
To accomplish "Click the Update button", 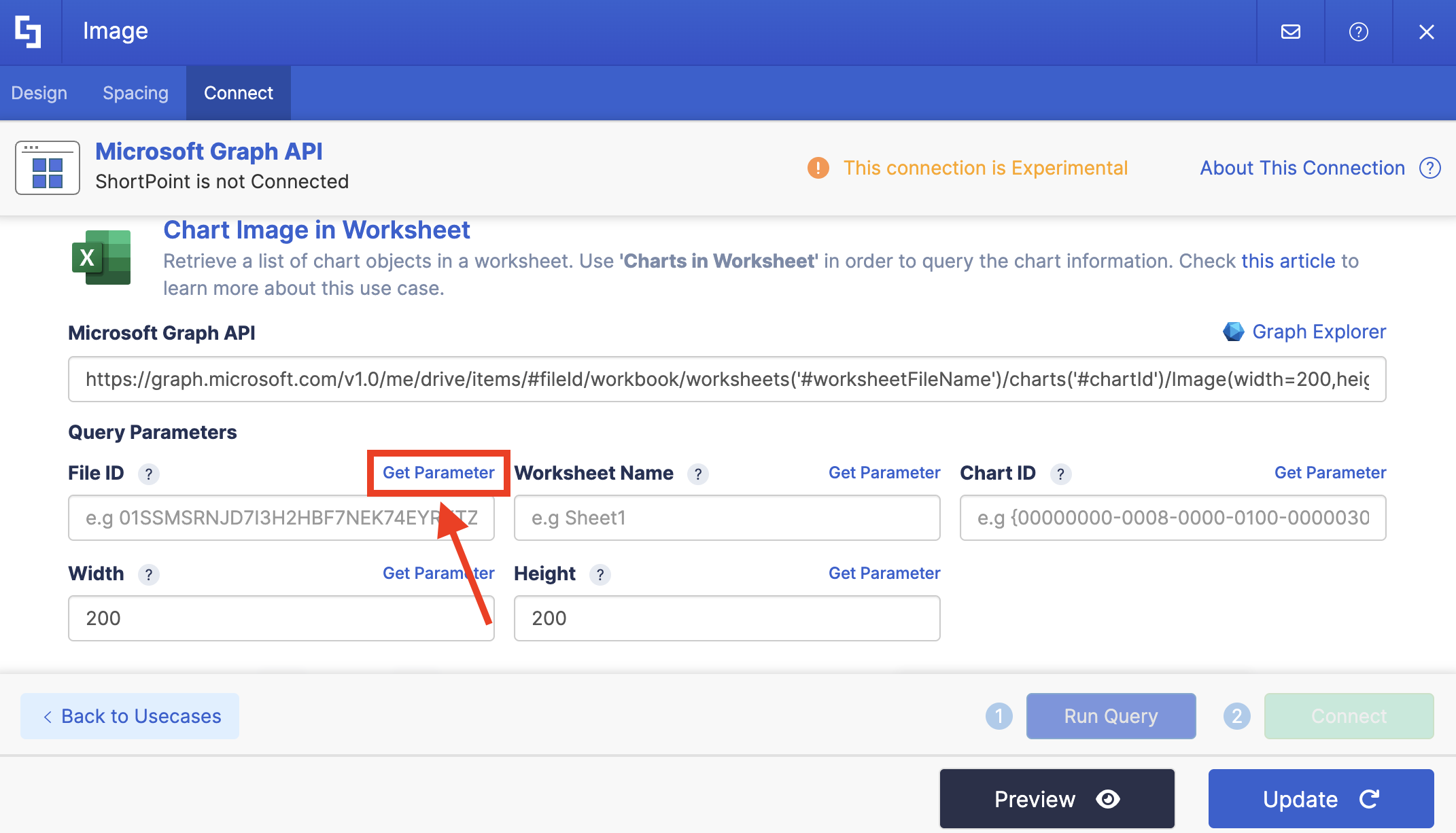I will [1321, 799].
